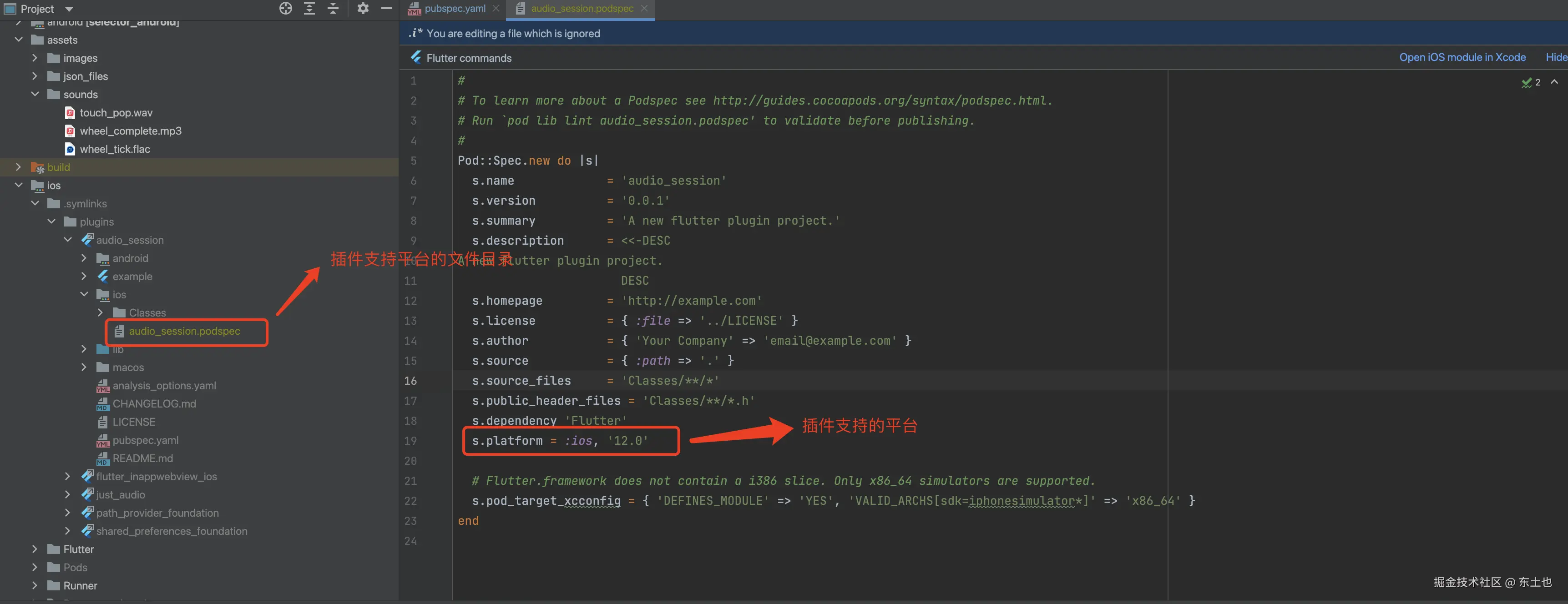Select wheel_tick.flac audio file
1568x604 pixels.
click(114, 149)
